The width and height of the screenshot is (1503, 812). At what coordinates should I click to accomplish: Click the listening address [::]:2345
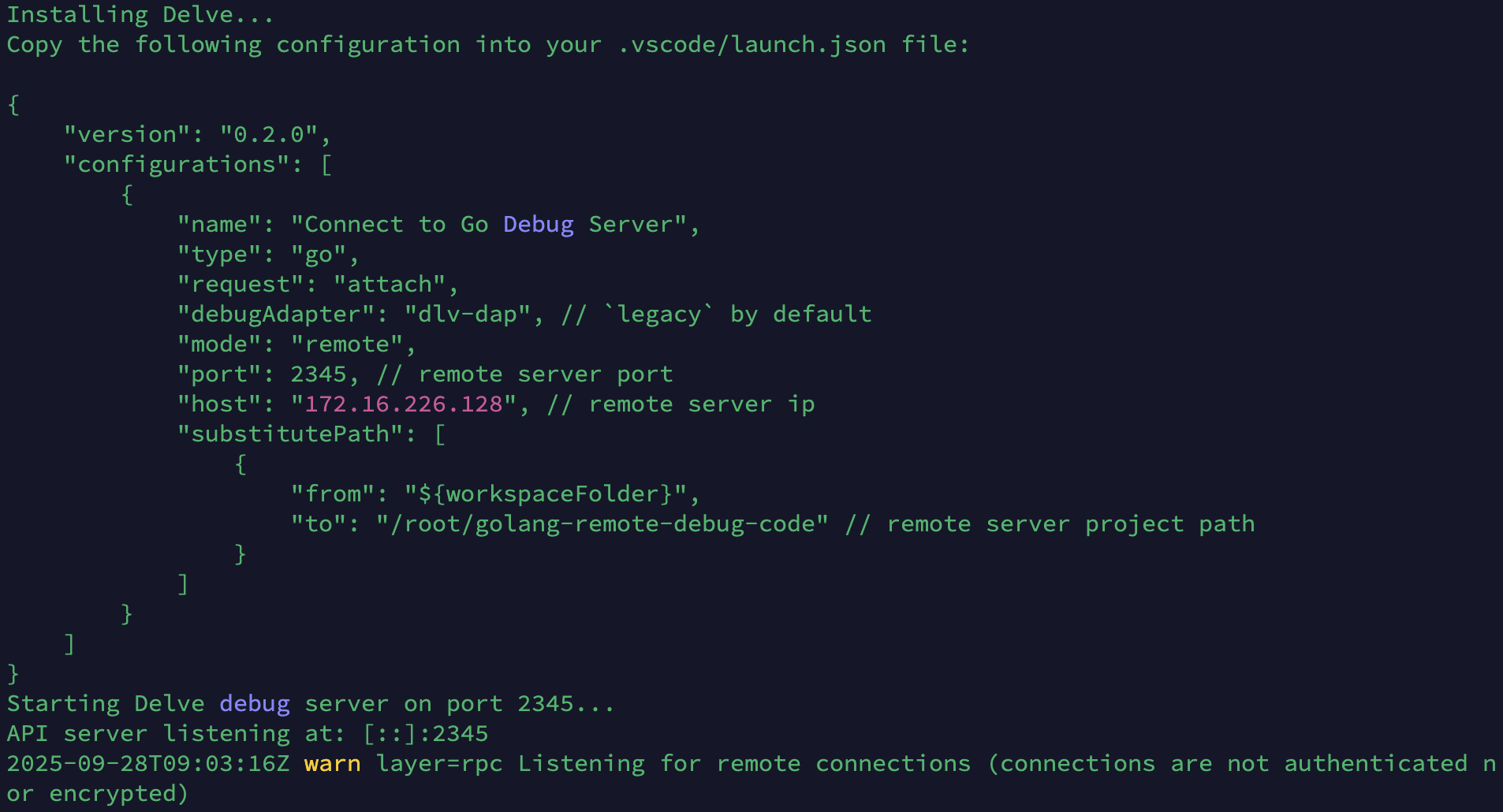(x=426, y=734)
